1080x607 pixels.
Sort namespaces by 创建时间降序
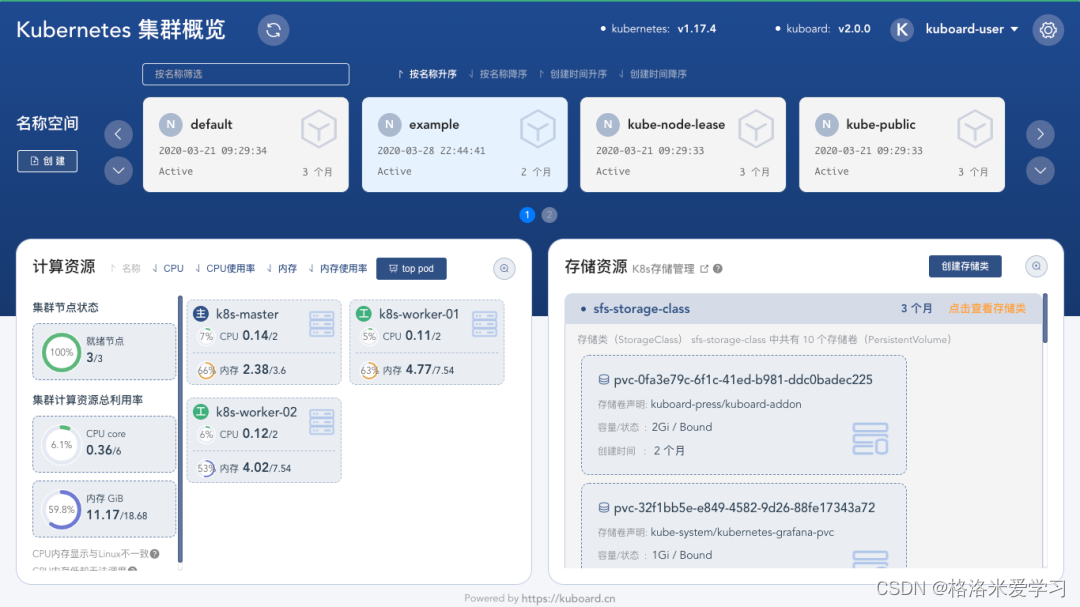653,74
